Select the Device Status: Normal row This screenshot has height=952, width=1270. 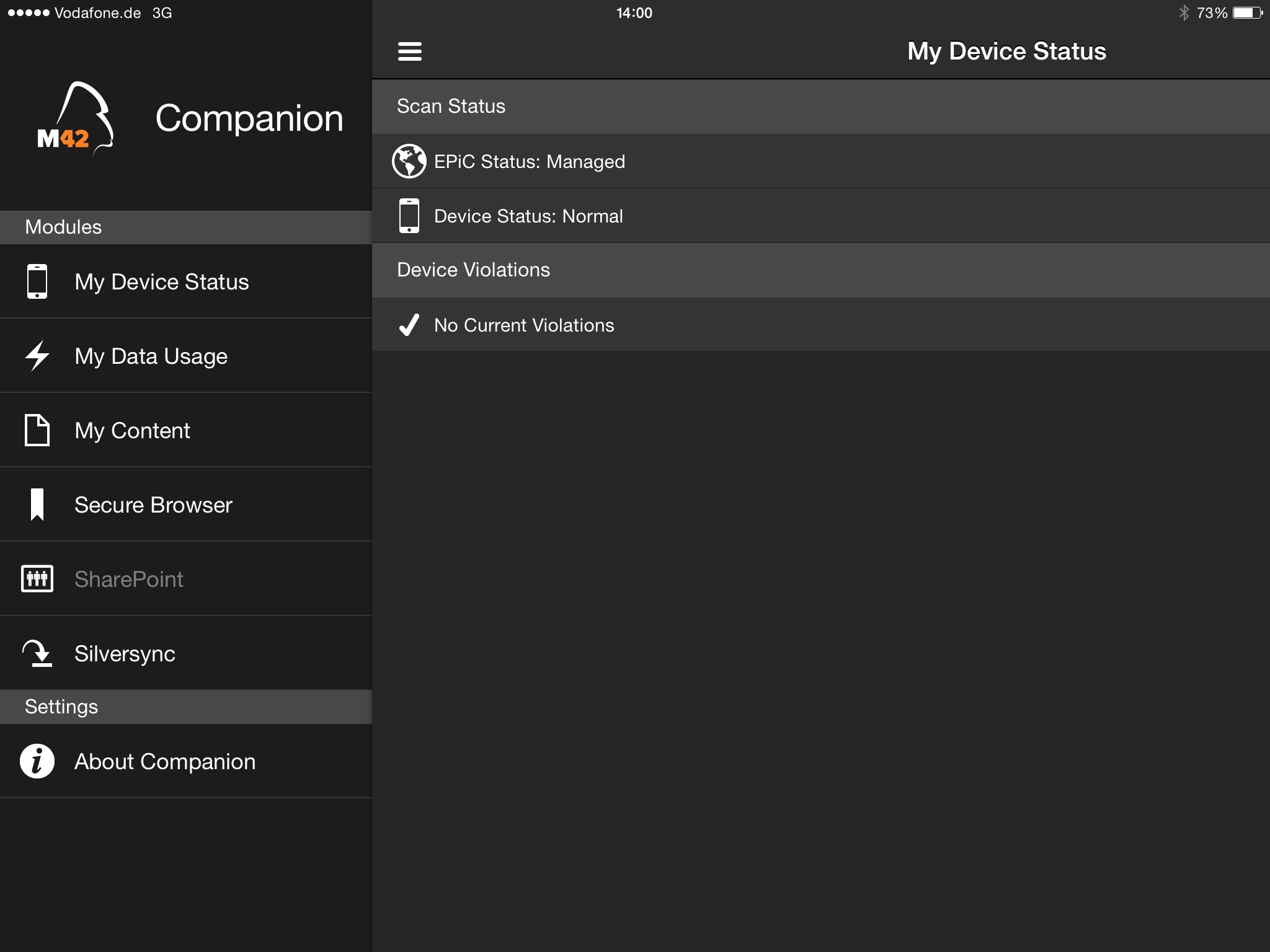[821, 216]
